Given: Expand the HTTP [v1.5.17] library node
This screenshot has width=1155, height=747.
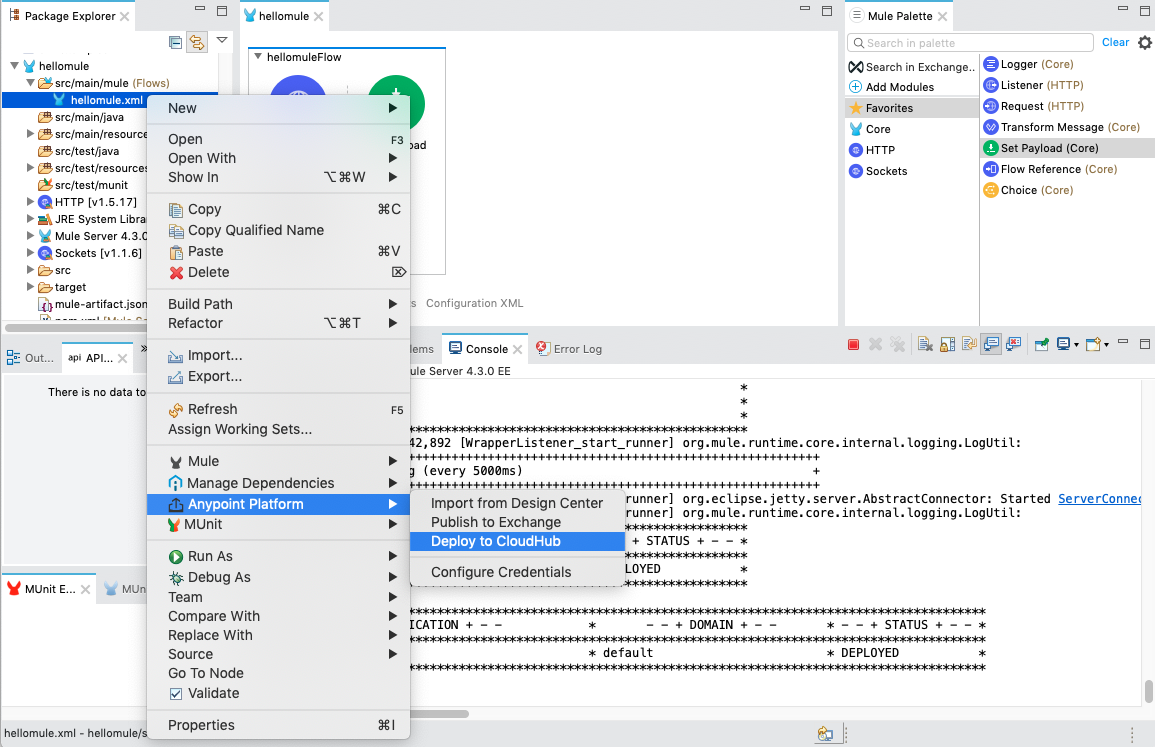Looking at the screenshot, I should click(31, 202).
